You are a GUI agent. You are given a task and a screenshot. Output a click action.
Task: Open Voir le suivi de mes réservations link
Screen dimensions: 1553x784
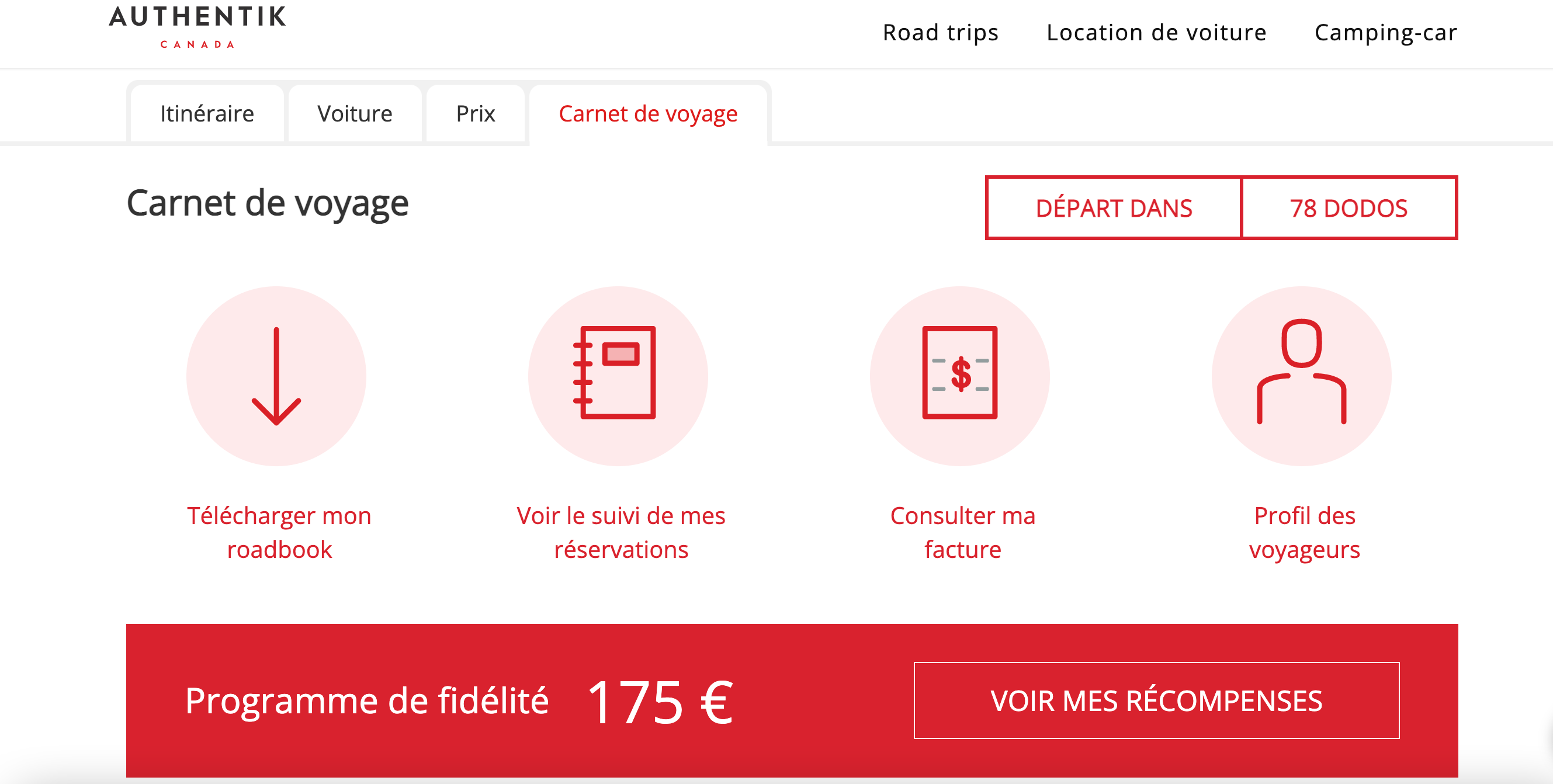(x=621, y=533)
